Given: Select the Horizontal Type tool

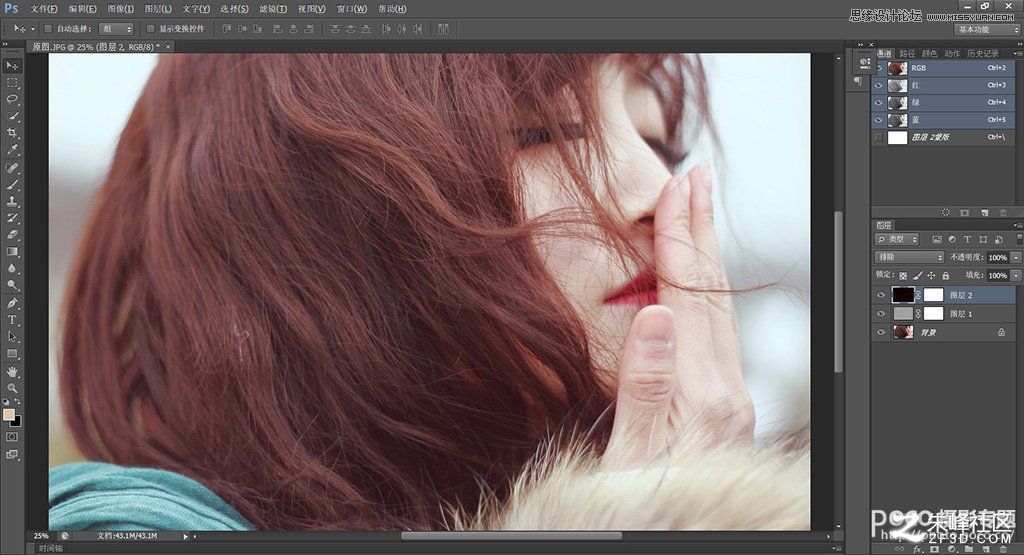Looking at the screenshot, I should [12, 320].
